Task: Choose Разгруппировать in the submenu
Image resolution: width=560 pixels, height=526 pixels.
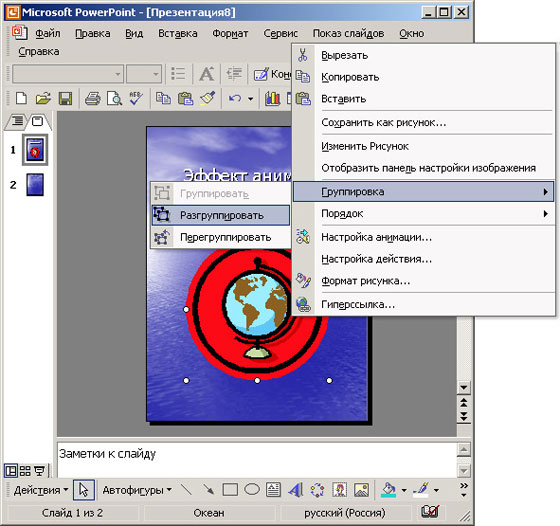Action: (x=221, y=215)
